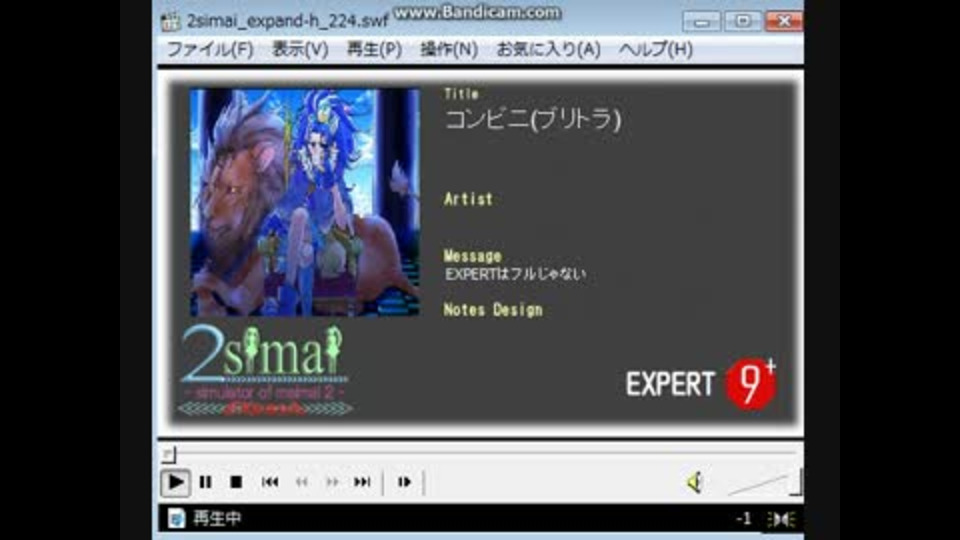Screen dimensions: 960x540
Task: Click the fast-forward double-arrow icon
Action: click(332, 482)
